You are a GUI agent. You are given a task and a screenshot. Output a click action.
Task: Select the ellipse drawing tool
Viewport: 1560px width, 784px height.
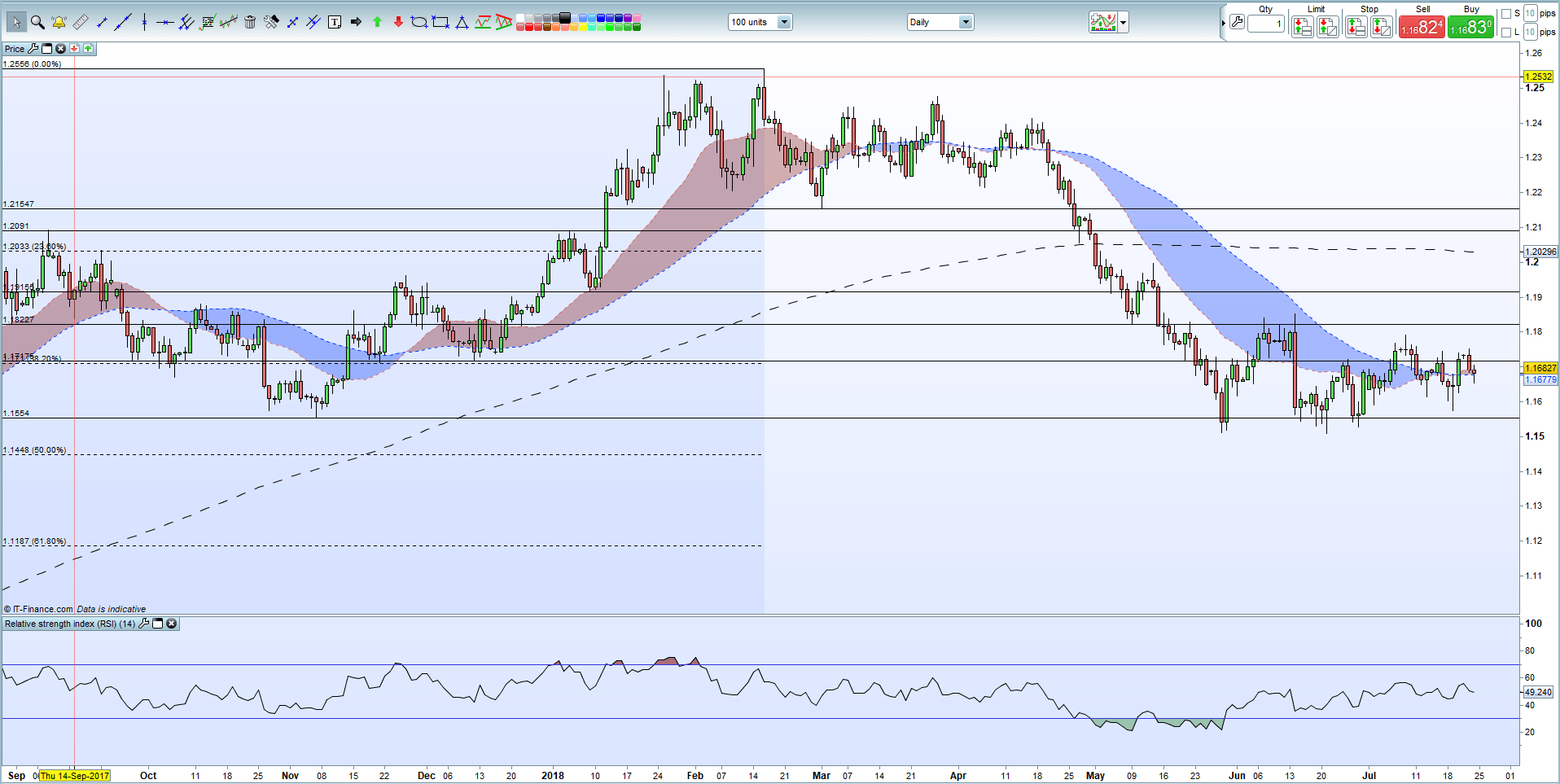(418, 22)
